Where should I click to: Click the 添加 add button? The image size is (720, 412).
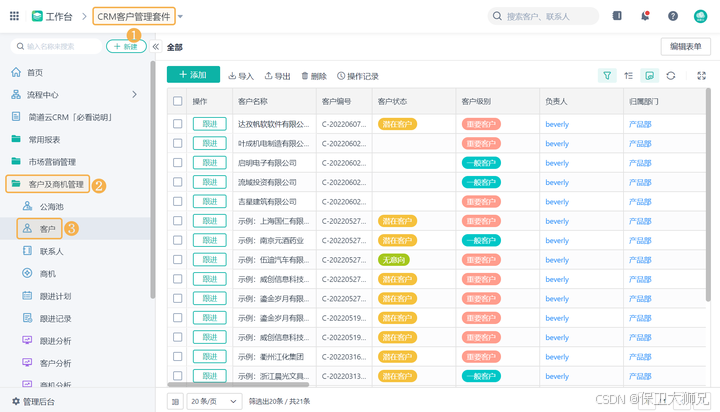click(x=193, y=75)
